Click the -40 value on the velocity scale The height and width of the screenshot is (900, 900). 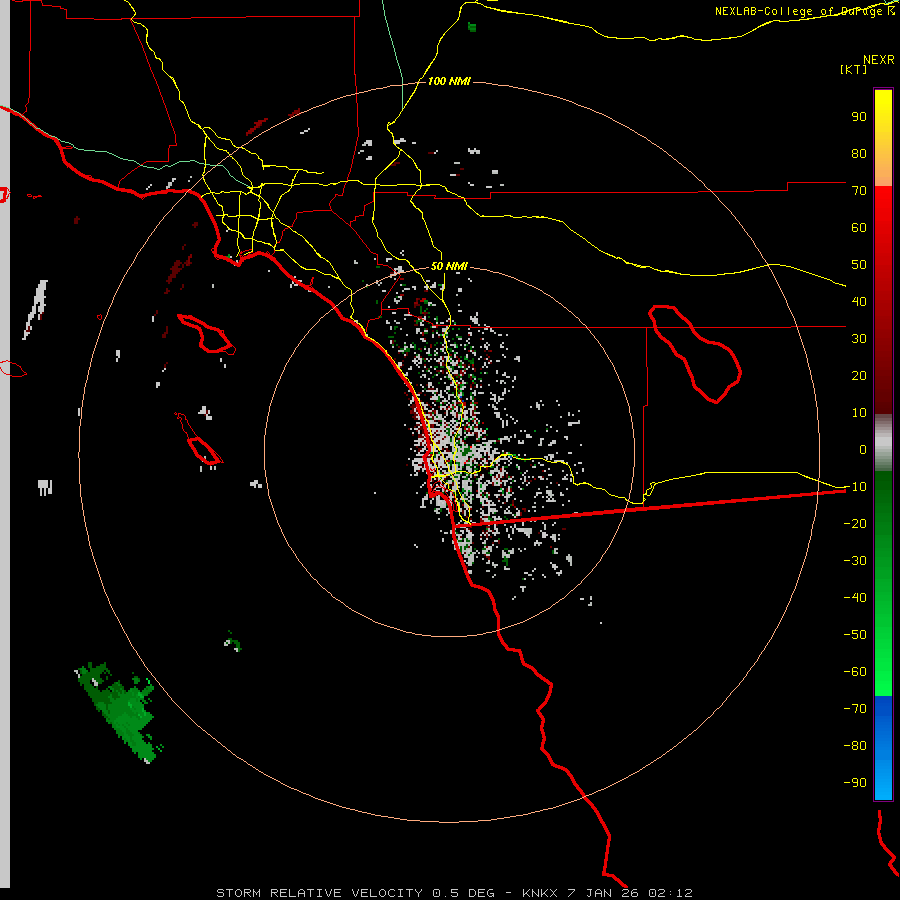coord(855,598)
